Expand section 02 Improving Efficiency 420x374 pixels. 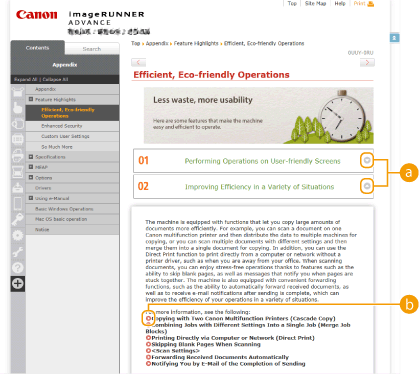pyautogui.click(x=367, y=186)
